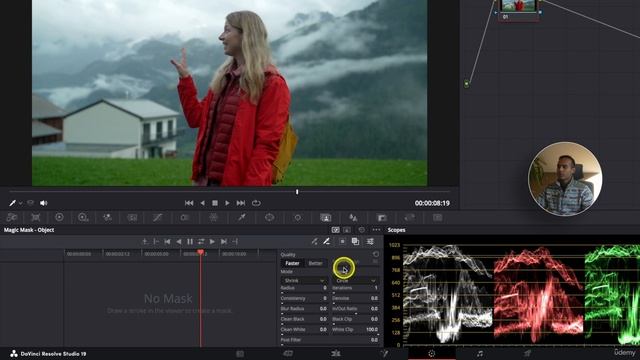
Task: Stop viewer playback
Action: (215, 203)
